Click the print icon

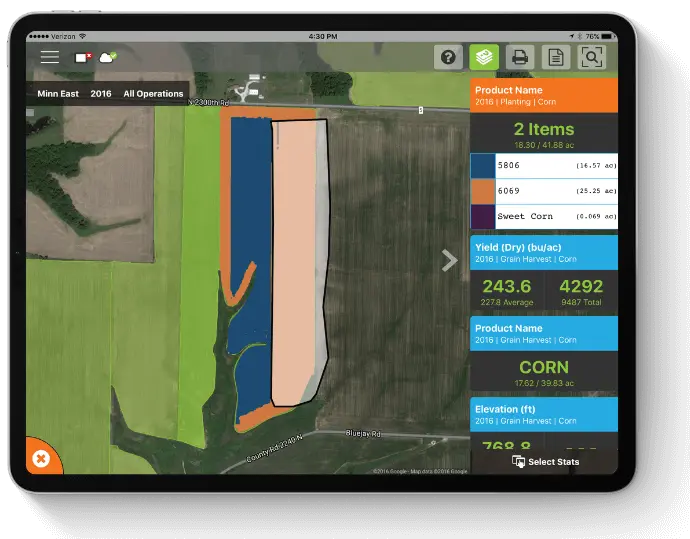click(520, 57)
